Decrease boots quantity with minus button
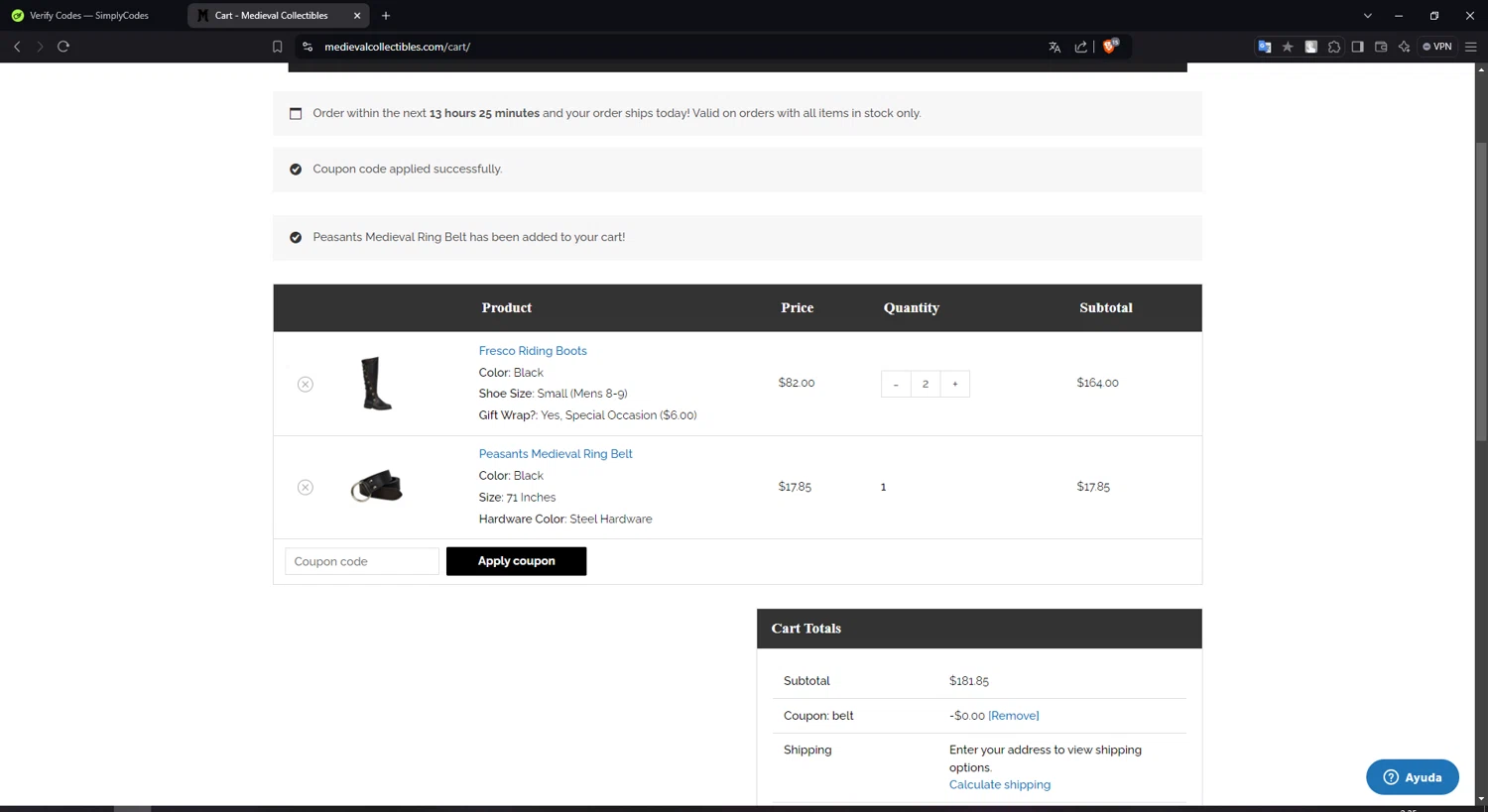Image resolution: width=1488 pixels, height=812 pixels. tap(896, 385)
